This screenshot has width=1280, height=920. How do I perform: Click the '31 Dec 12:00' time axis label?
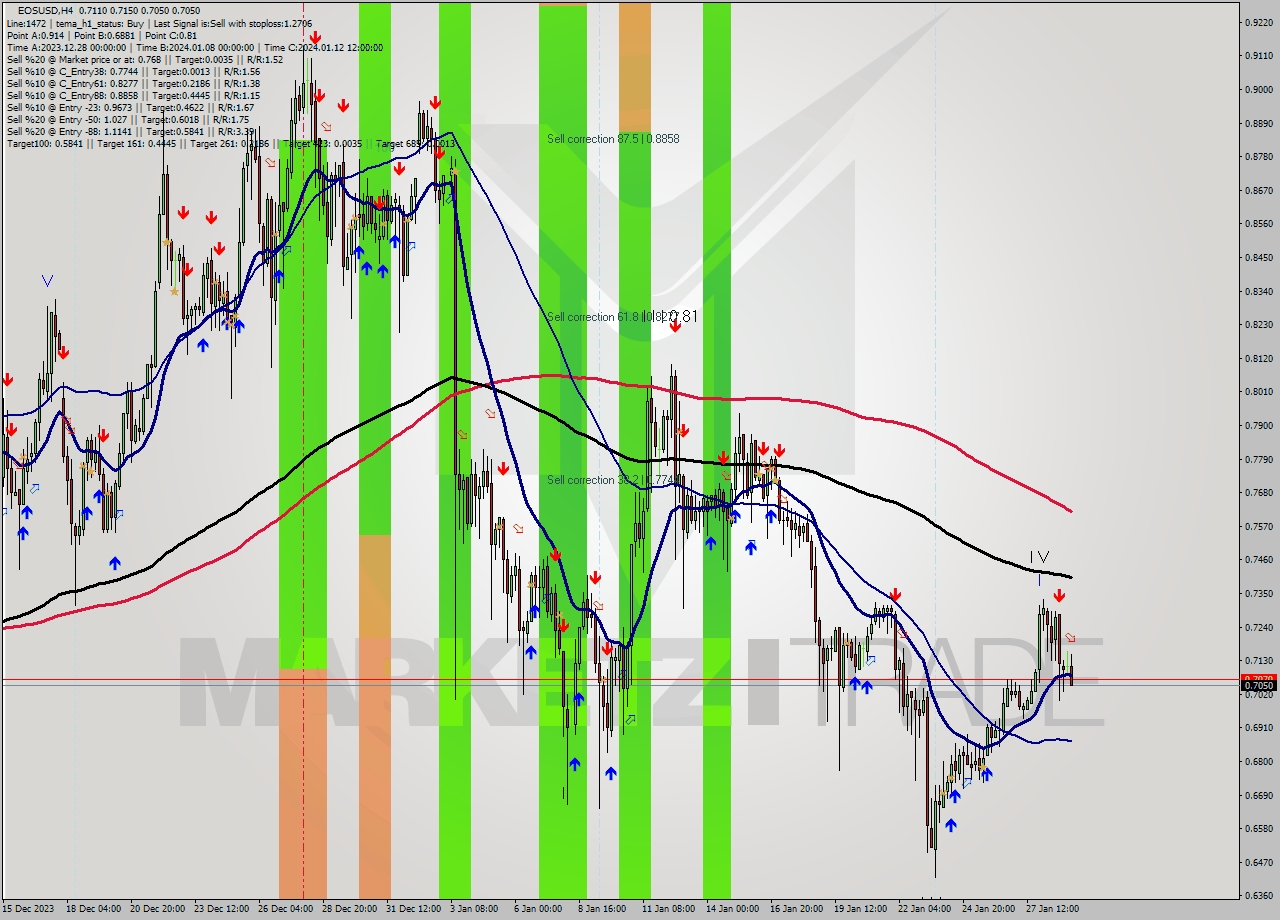click(413, 909)
